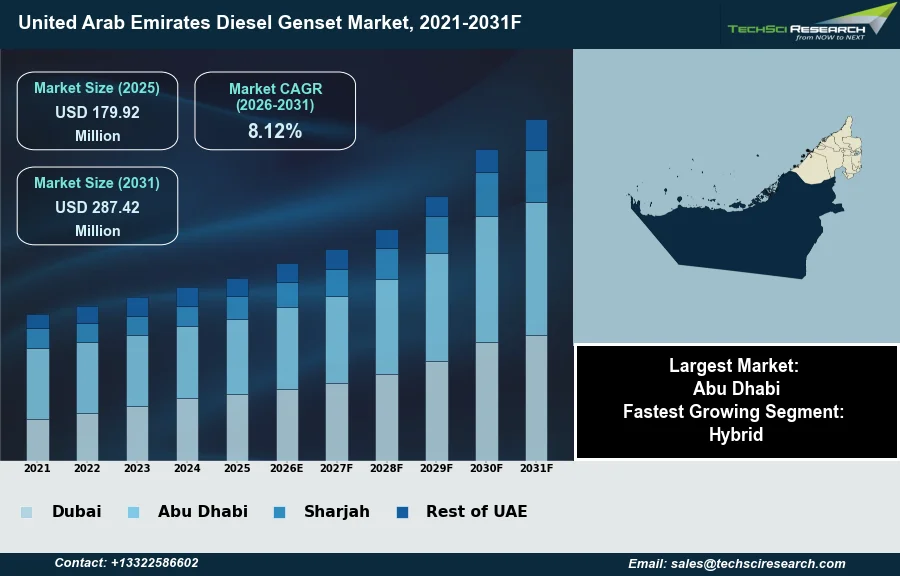
Task: Open the Market Size (2031) box
Action: click(x=97, y=206)
